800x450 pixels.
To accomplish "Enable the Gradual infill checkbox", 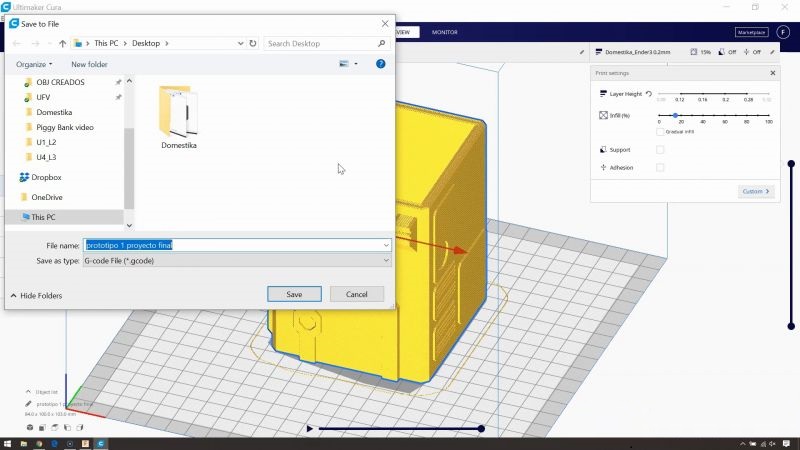I will [x=659, y=131].
